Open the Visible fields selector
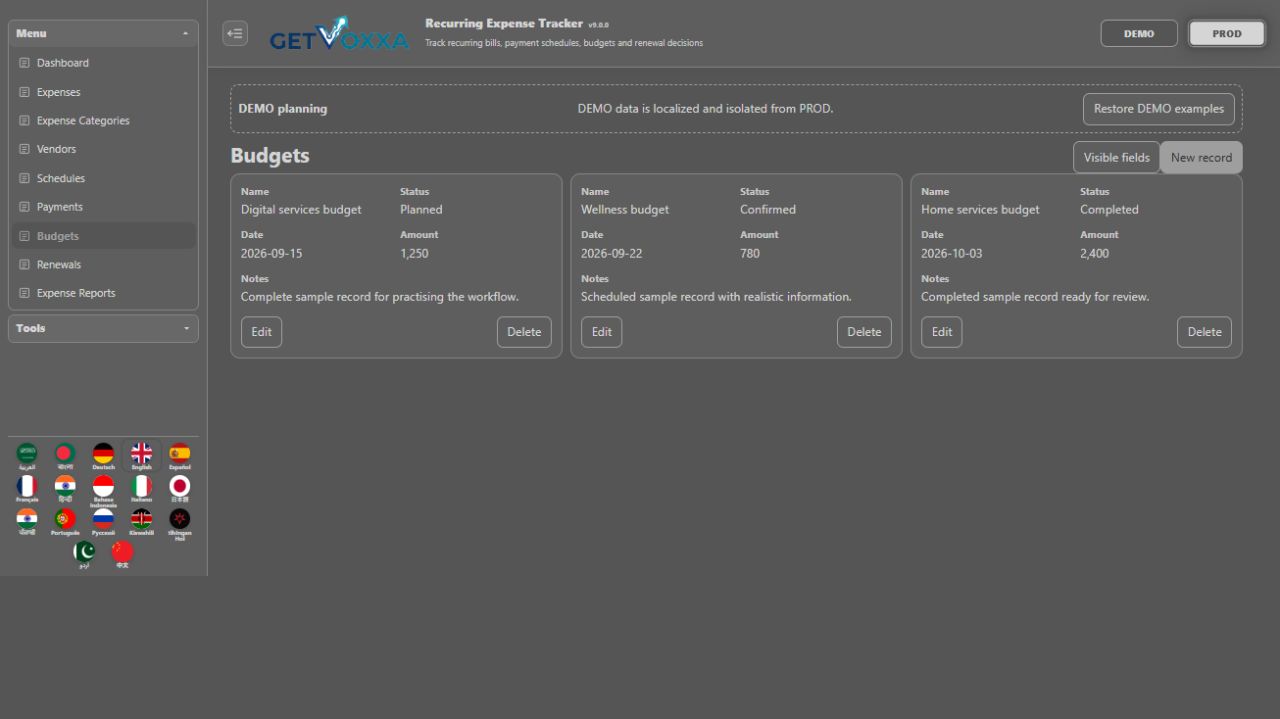Viewport: 1280px width, 719px height. coord(1116,157)
